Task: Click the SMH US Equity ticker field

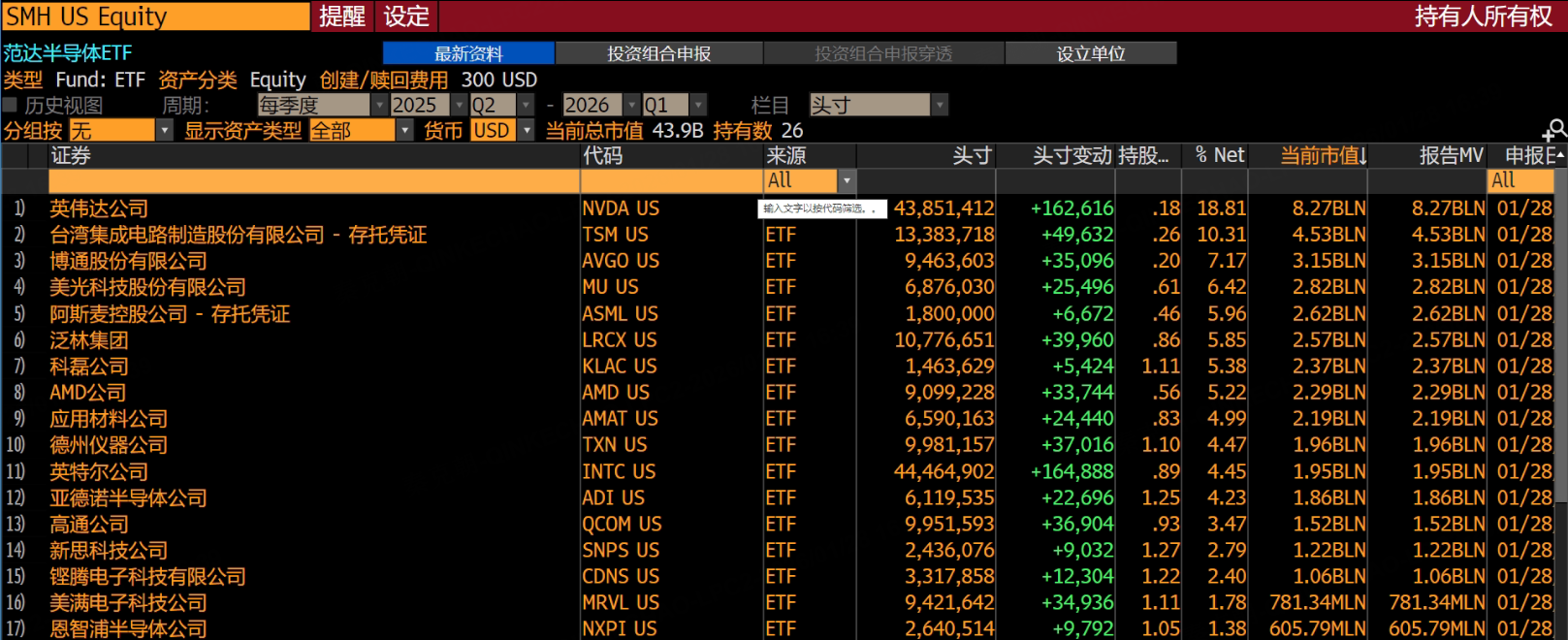Action: pos(155,16)
